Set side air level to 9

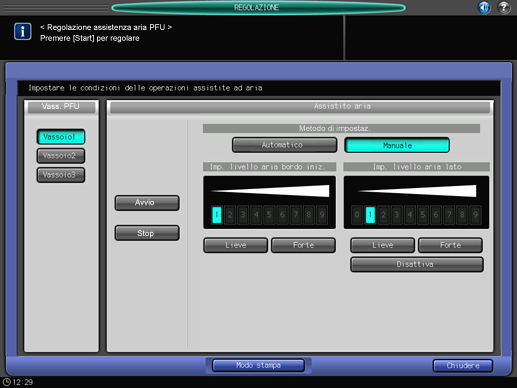coord(476,215)
